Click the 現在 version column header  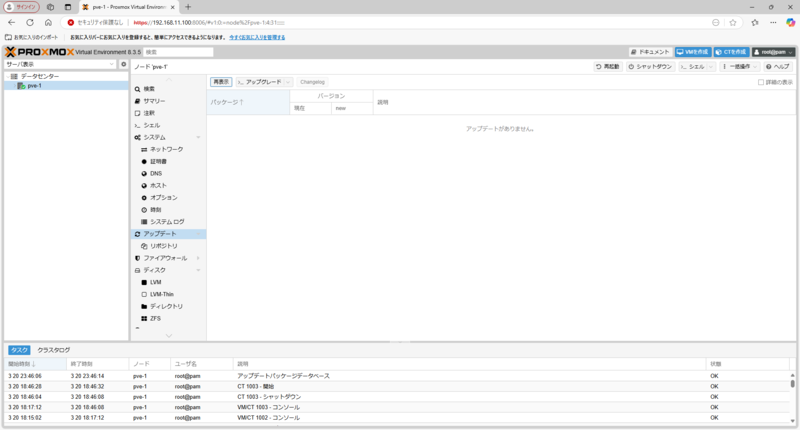point(310,108)
